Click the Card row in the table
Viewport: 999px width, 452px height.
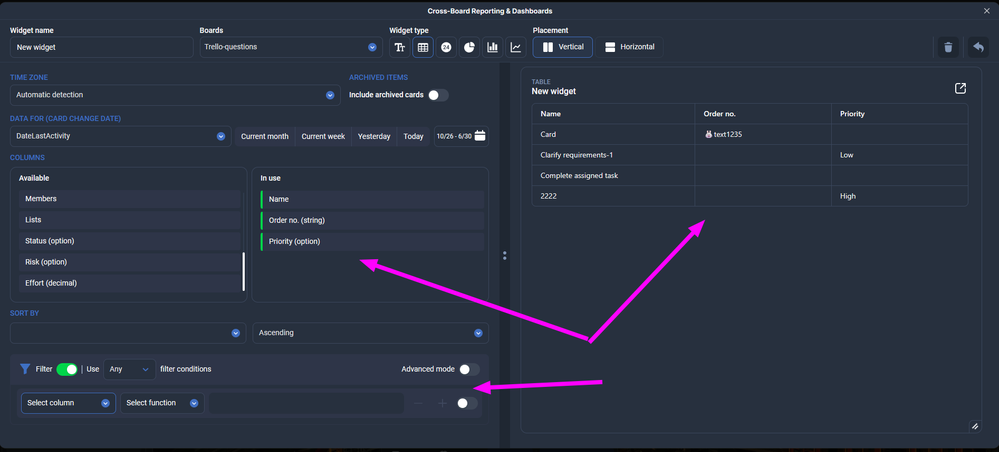(750, 135)
